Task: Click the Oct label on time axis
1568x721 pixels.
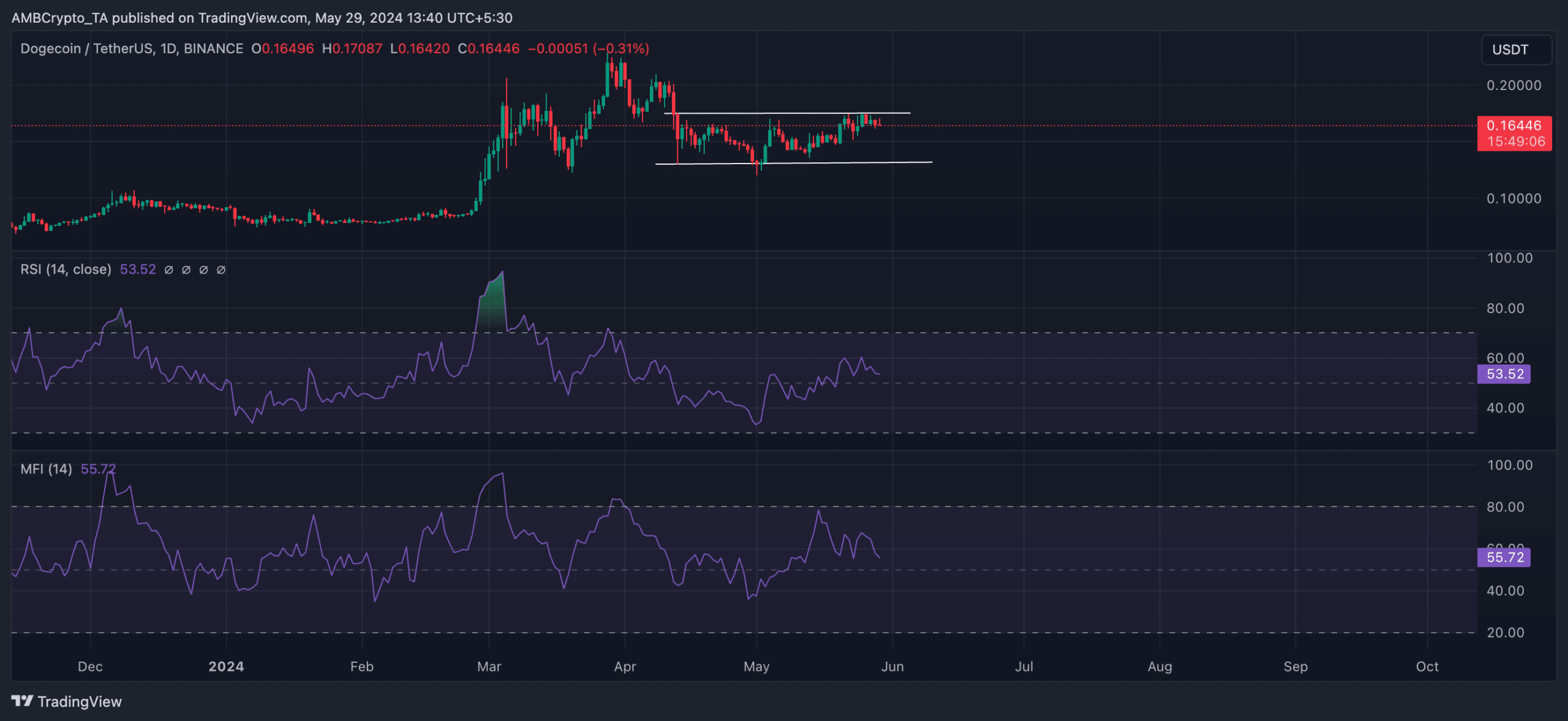Action: [1427, 666]
